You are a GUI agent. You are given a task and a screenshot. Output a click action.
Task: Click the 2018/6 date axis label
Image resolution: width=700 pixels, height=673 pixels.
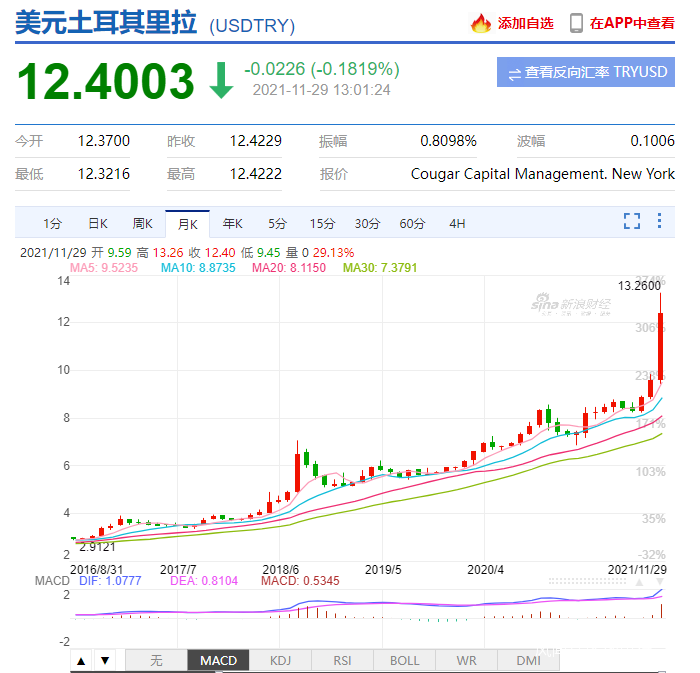tap(280, 569)
